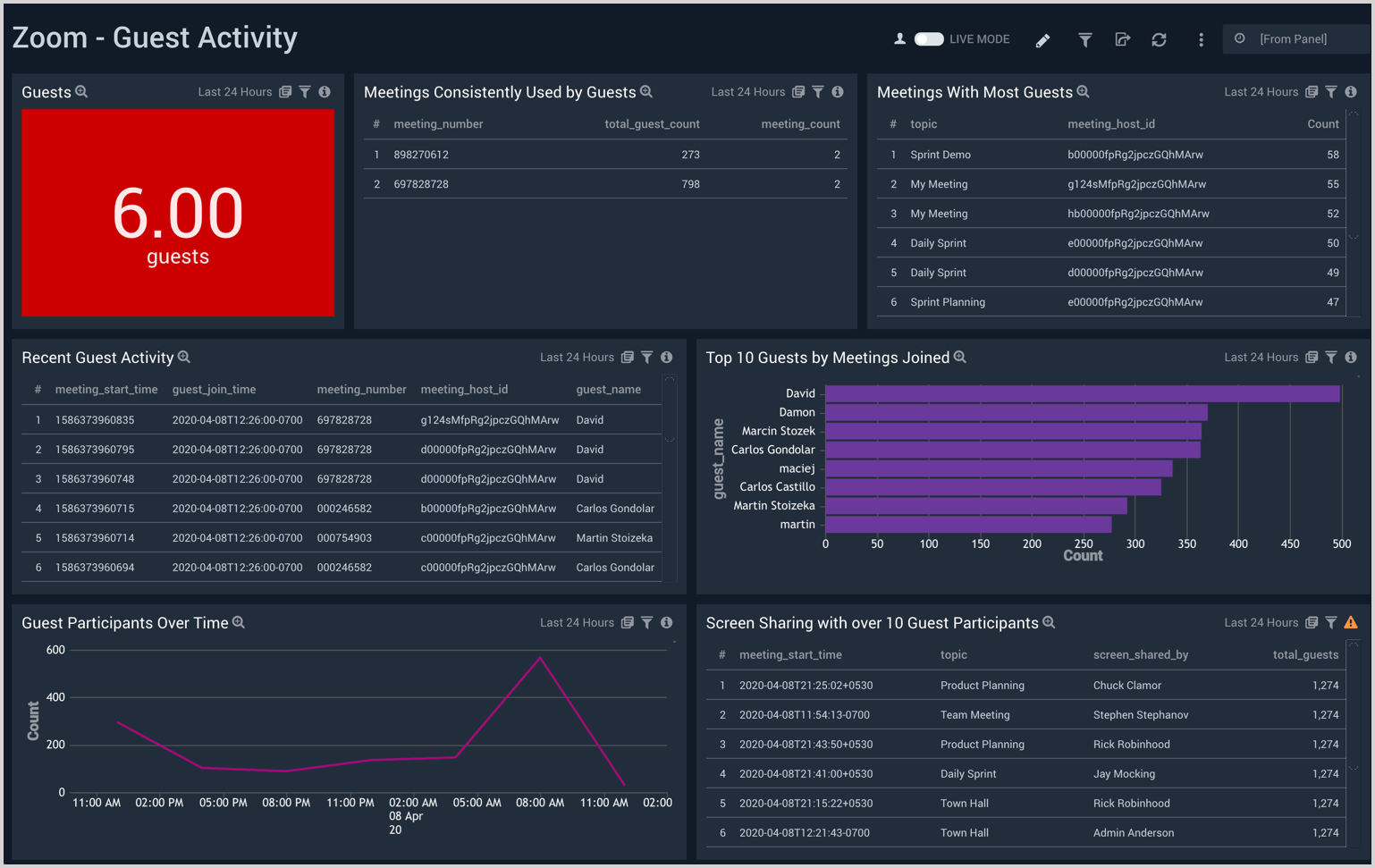Refresh the dashboard using the refresh icon
The image size is (1375, 868).
coord(1160,40)
